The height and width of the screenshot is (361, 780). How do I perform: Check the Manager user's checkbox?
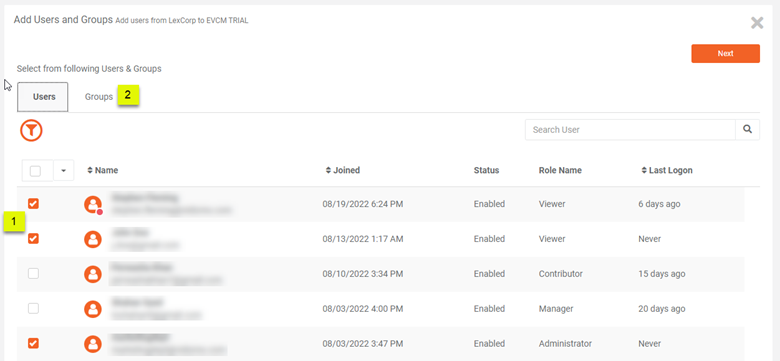[x=33, y=308]
